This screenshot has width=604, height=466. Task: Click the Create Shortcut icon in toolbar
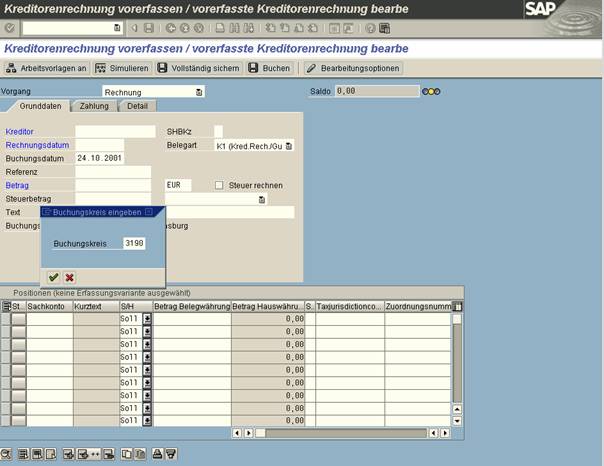click(x=348, y=28)
